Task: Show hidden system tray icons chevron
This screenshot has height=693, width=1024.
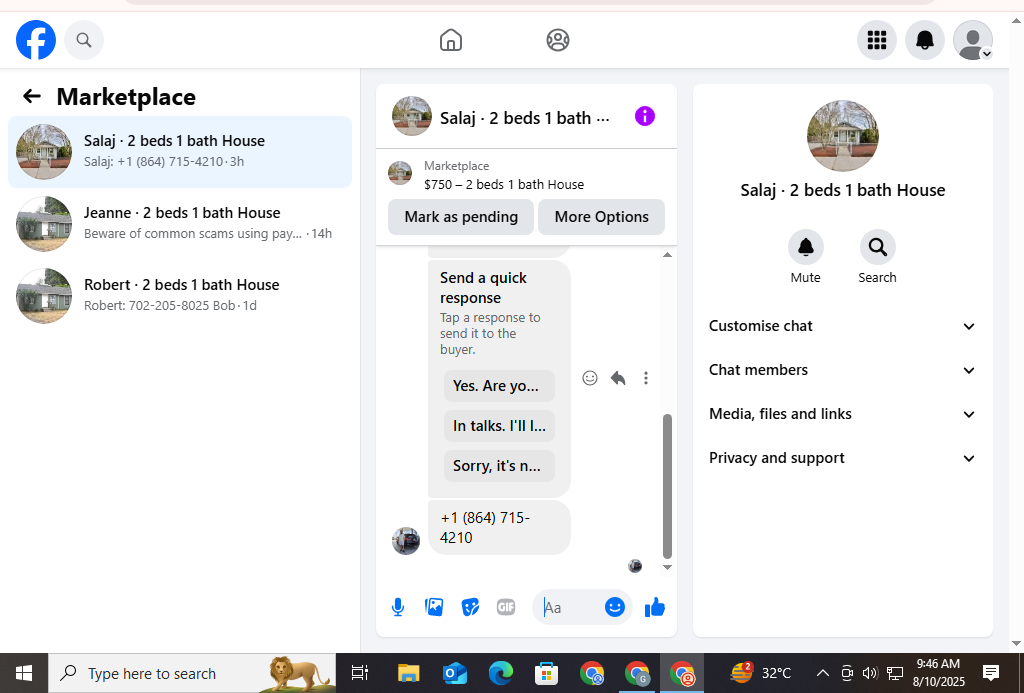Action: pos(823,673)
